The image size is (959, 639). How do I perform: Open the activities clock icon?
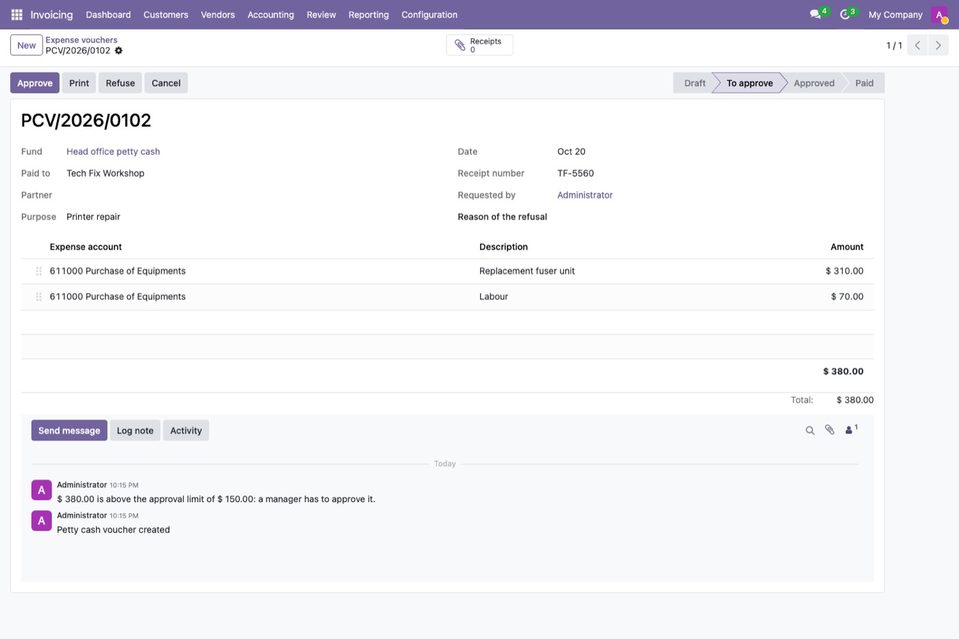845,15
